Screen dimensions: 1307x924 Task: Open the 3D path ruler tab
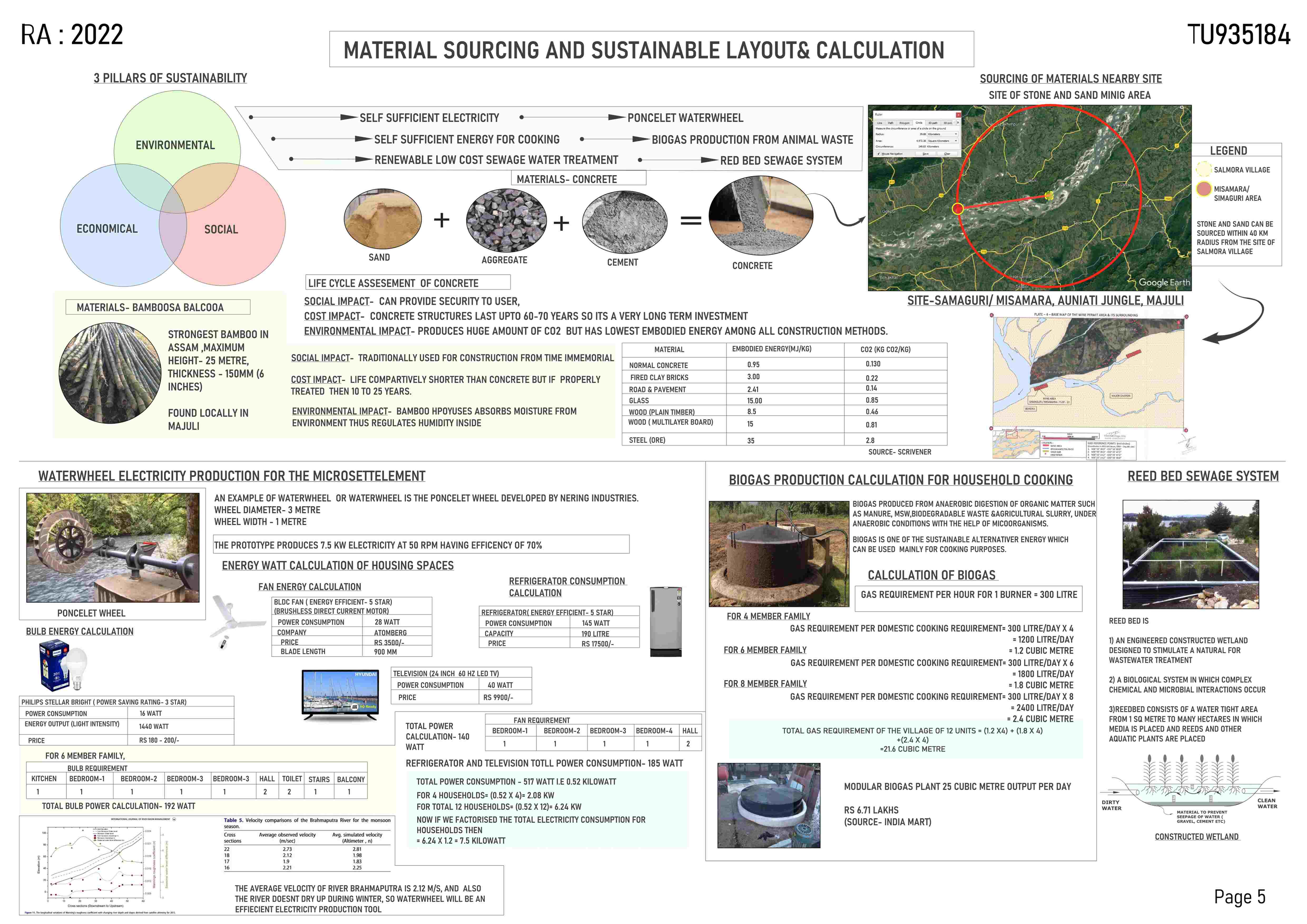click(x=933, y=123)
